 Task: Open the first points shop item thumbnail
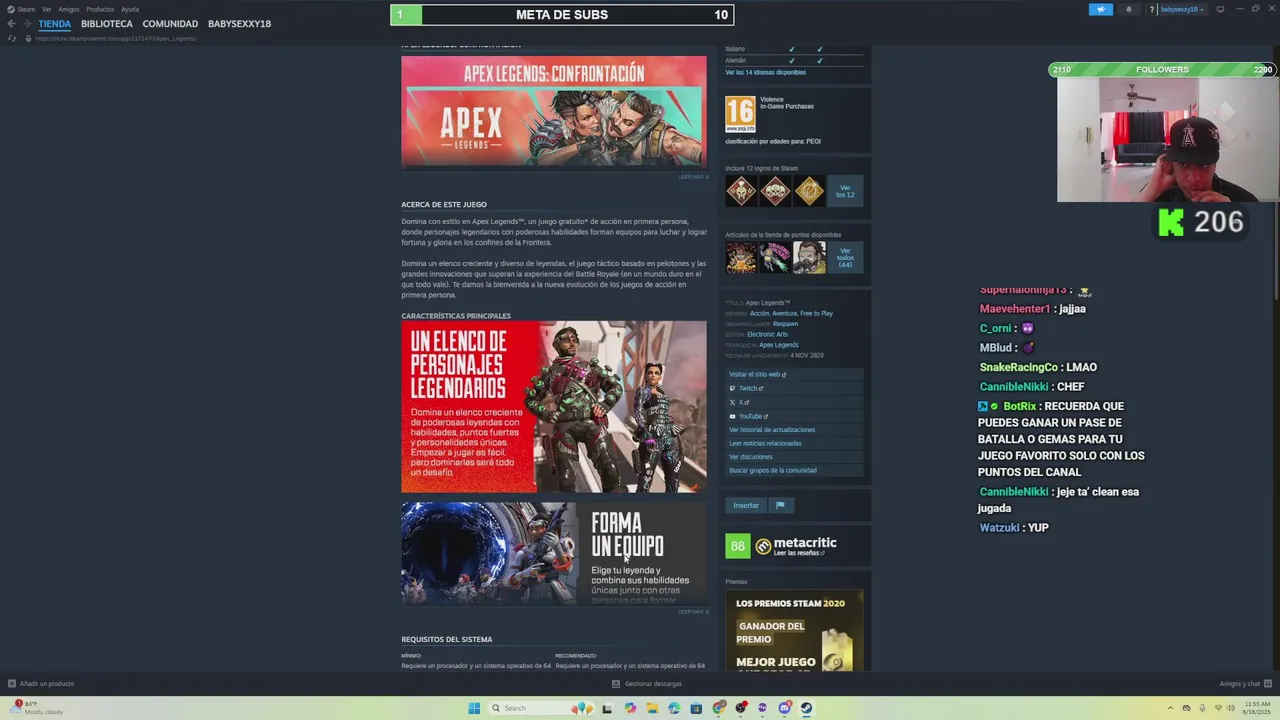(741, 258)
